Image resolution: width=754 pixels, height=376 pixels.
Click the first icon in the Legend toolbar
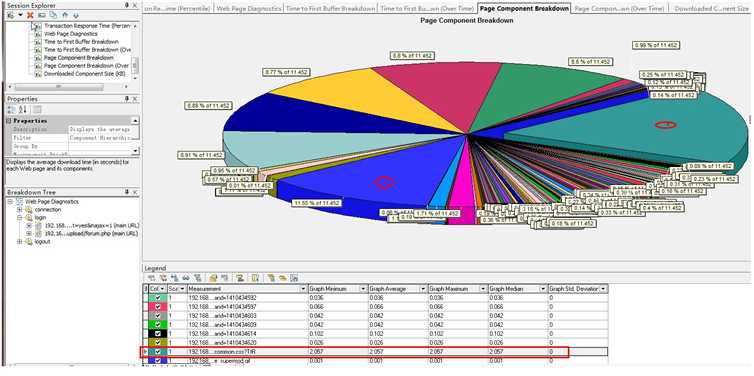point(151,278)
